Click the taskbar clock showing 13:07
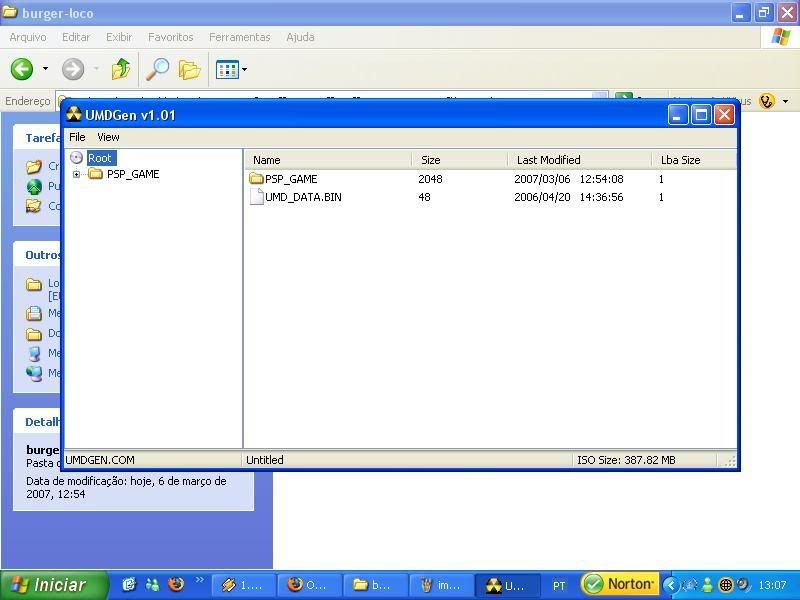The image size is (800, 600). pyautogui.click(x=772, y=585)
